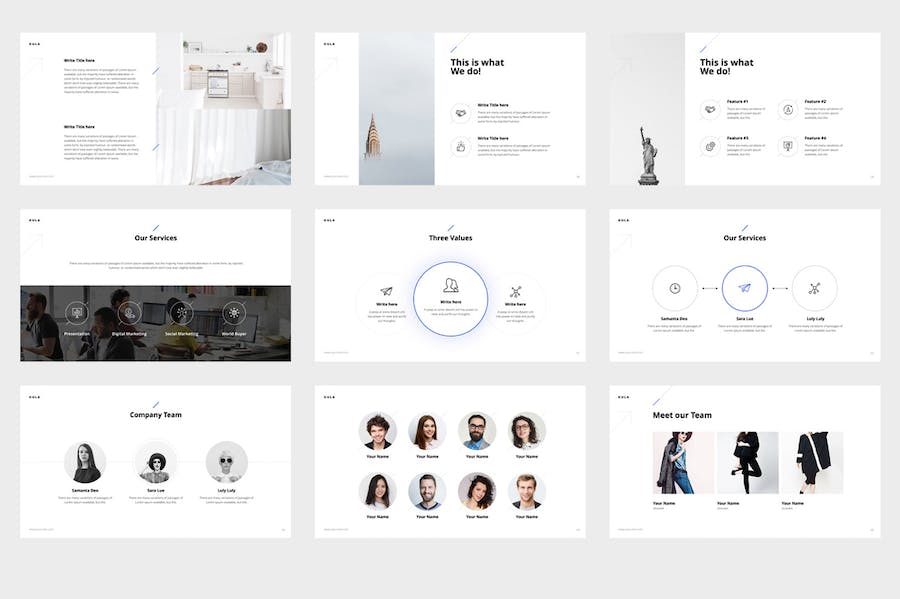Click Samanta Dea's portrait on Company Team slide
The image size is (900, 599).
point(85,462)
